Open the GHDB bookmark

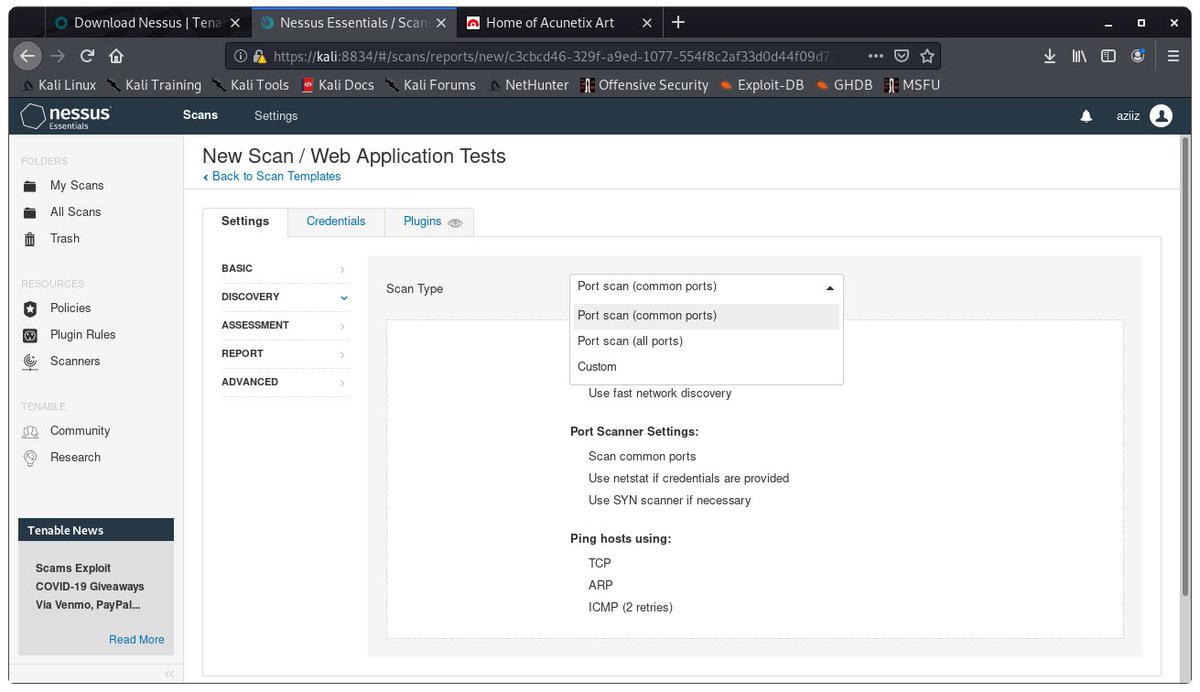click(x=844, y=85)
